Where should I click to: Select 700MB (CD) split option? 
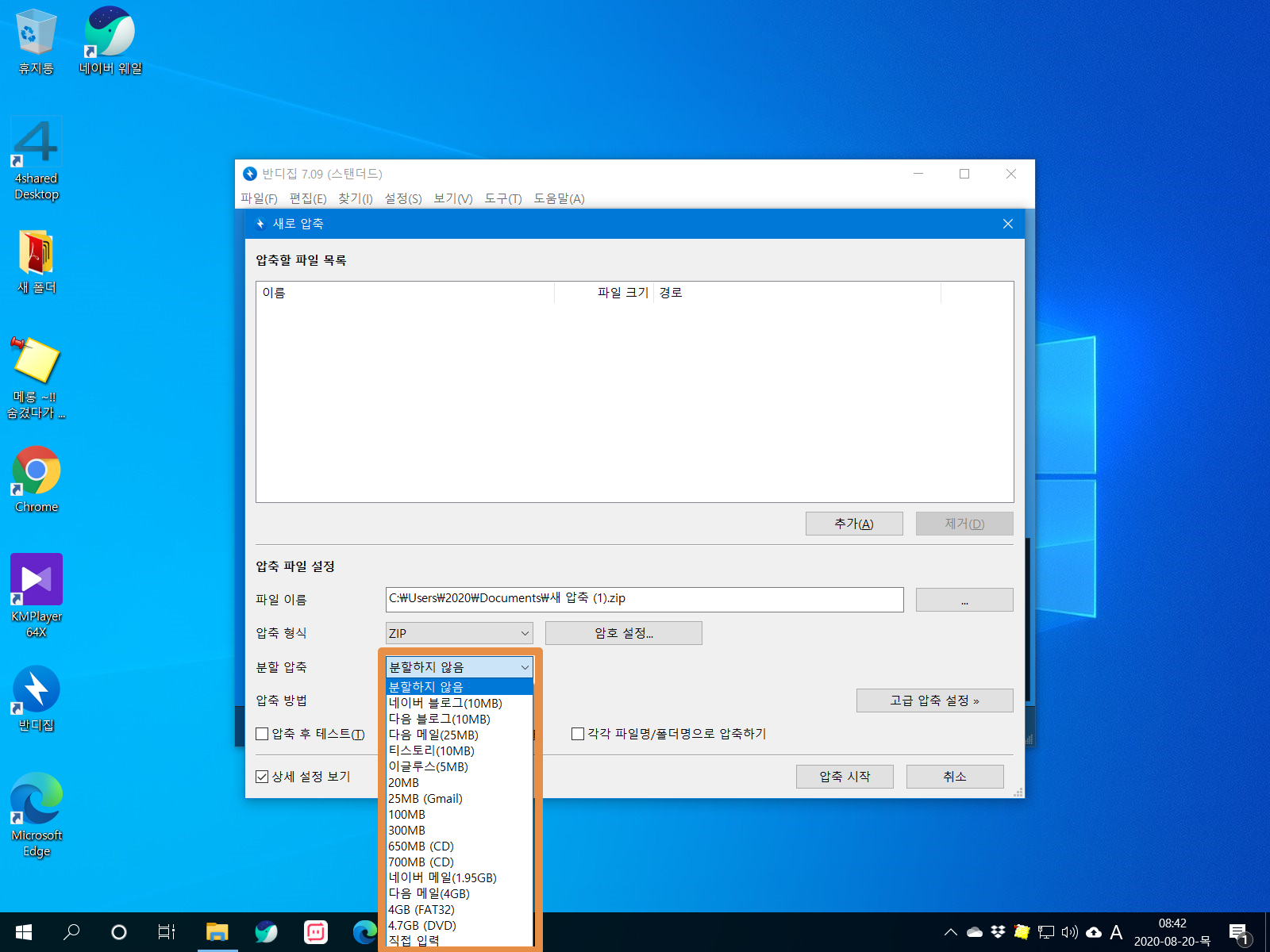459,862
